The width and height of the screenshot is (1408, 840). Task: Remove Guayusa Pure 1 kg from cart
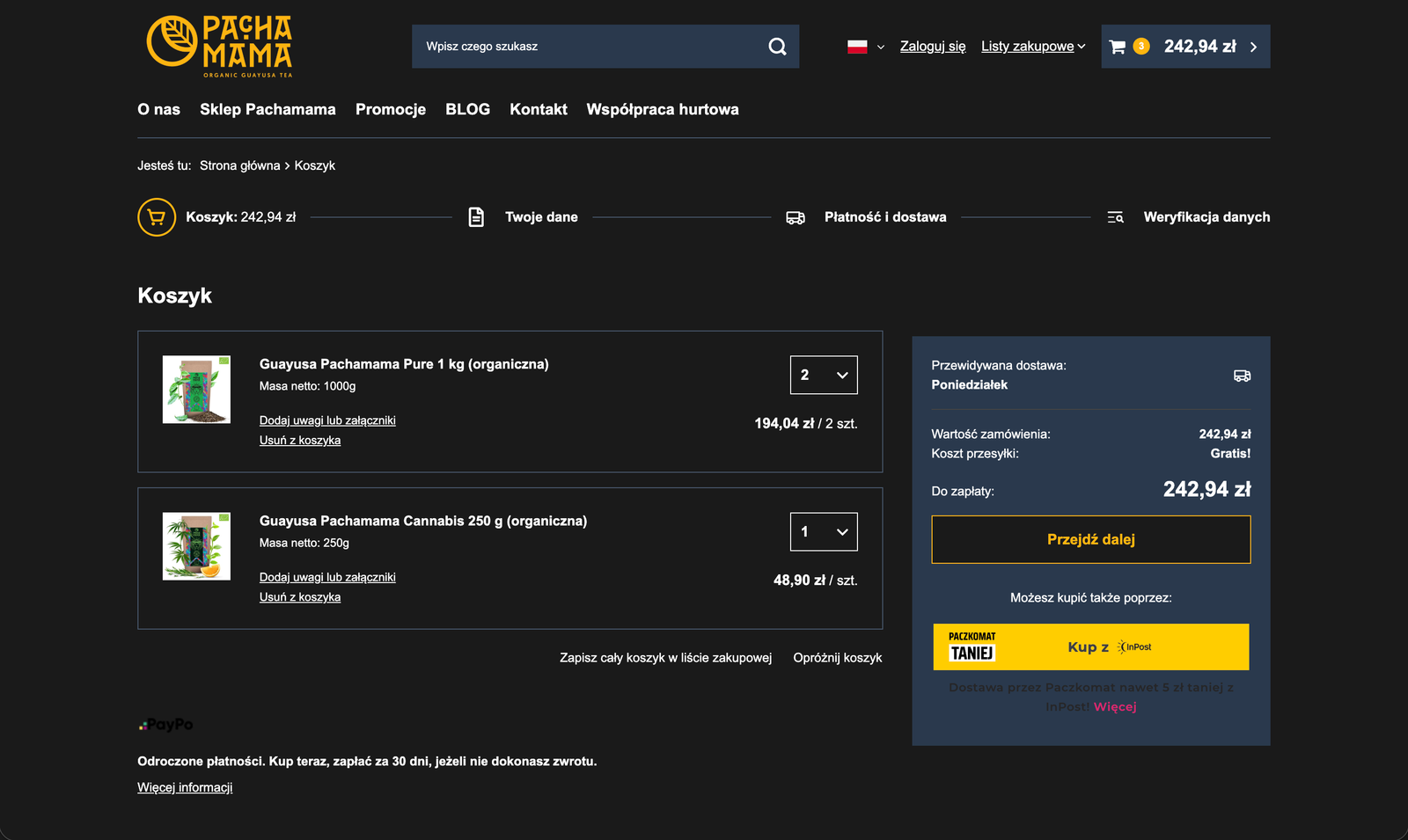tap(300, 441)
